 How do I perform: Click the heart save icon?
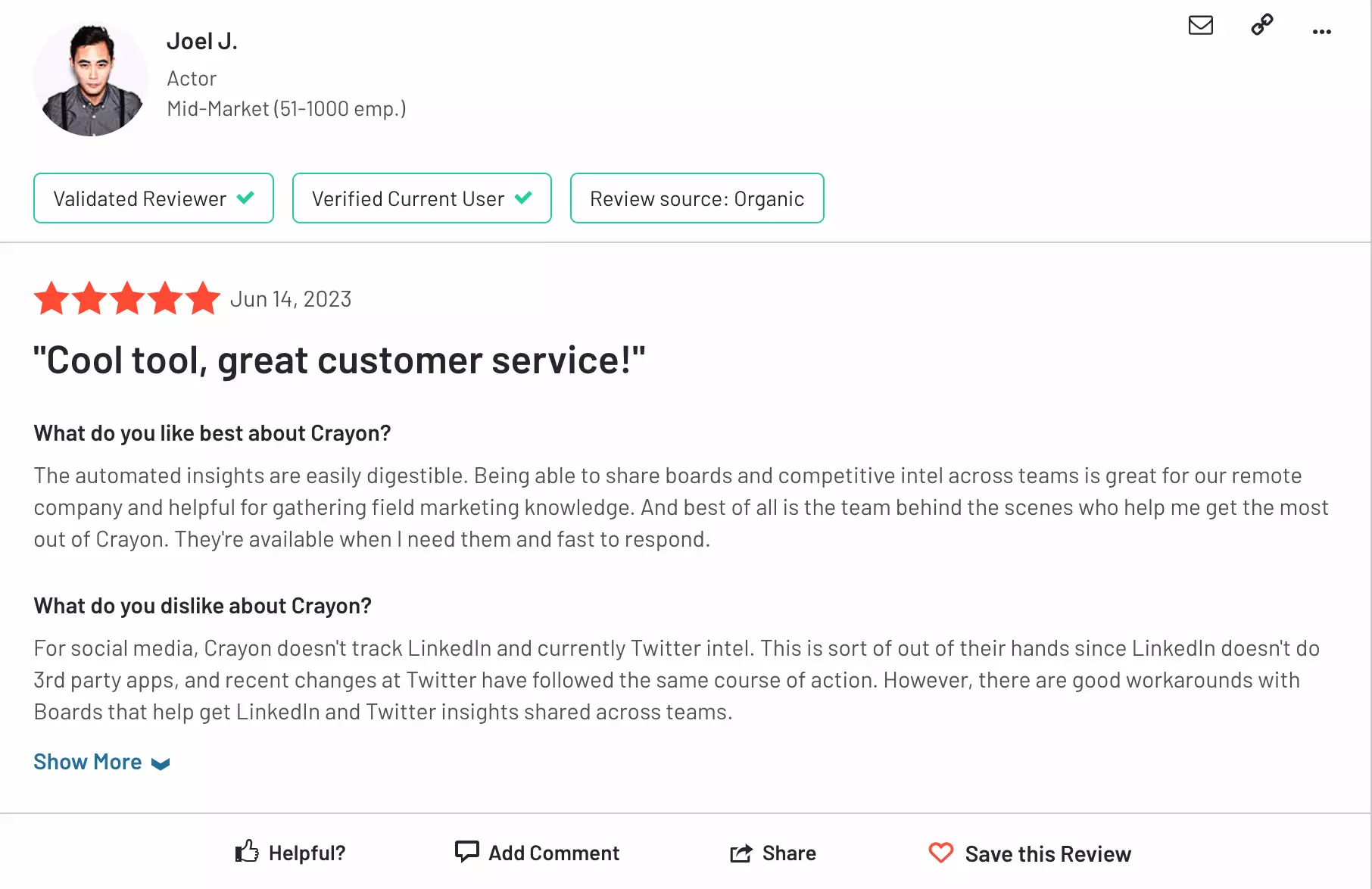[941, 853]
